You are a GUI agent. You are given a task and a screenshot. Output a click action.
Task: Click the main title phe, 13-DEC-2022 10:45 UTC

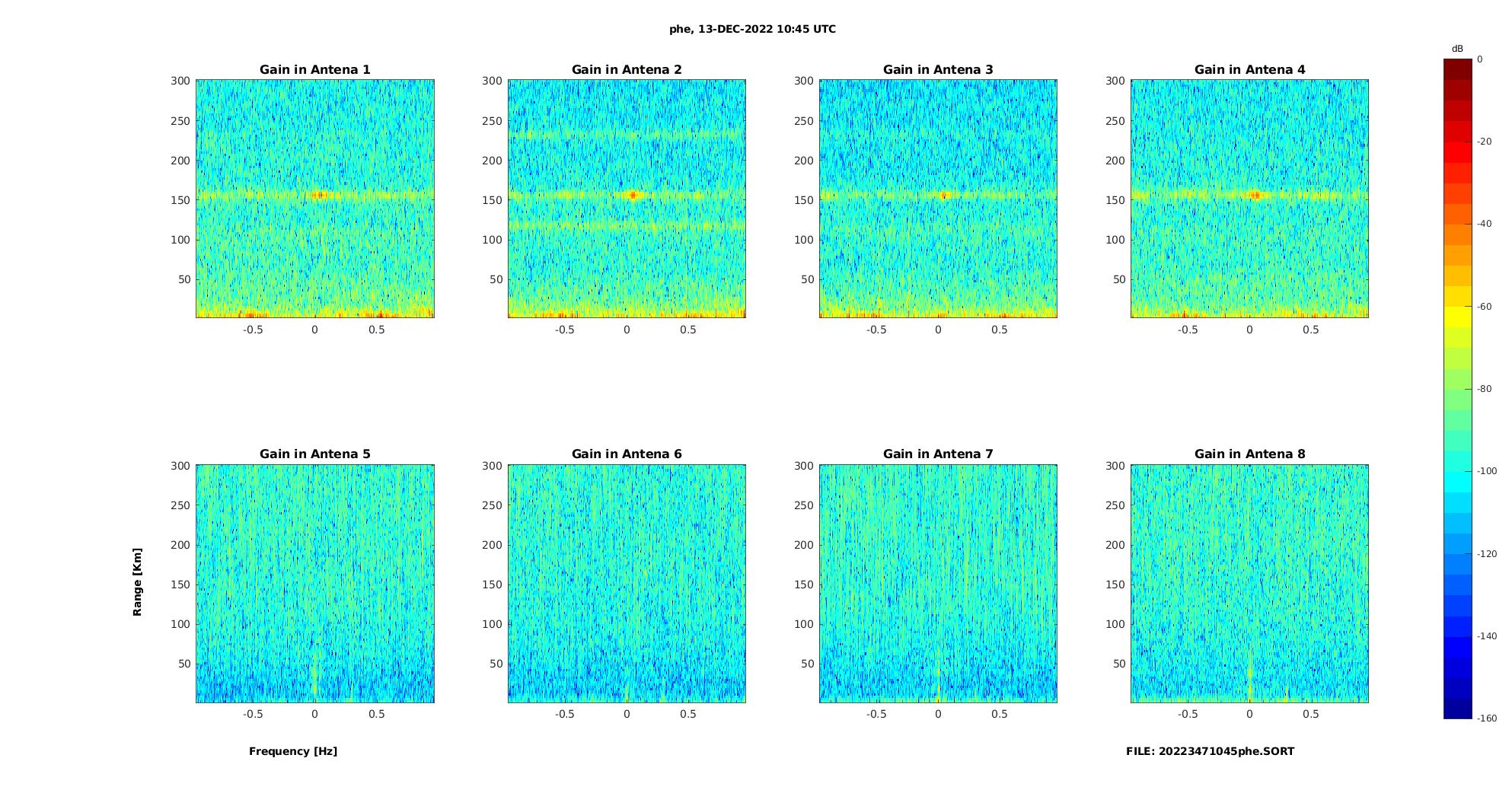pos(752,30)
